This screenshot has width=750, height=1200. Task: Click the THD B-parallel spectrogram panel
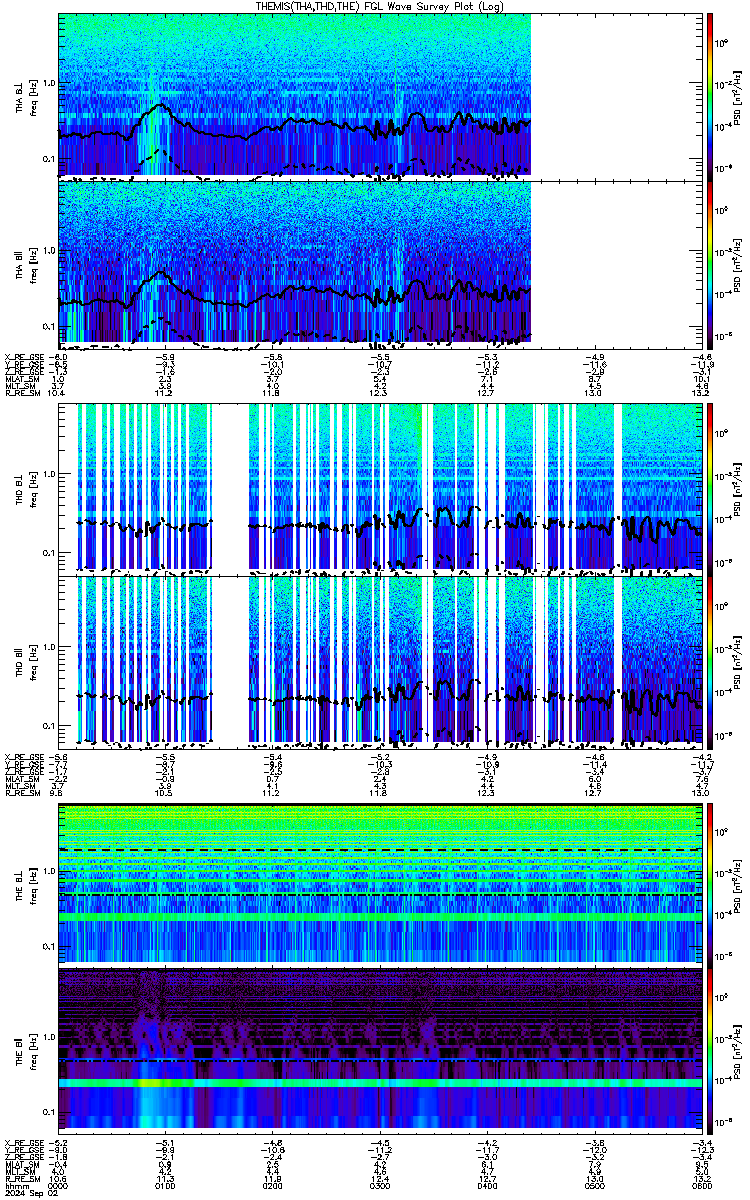pyautogui.click(x=379, y=661)
